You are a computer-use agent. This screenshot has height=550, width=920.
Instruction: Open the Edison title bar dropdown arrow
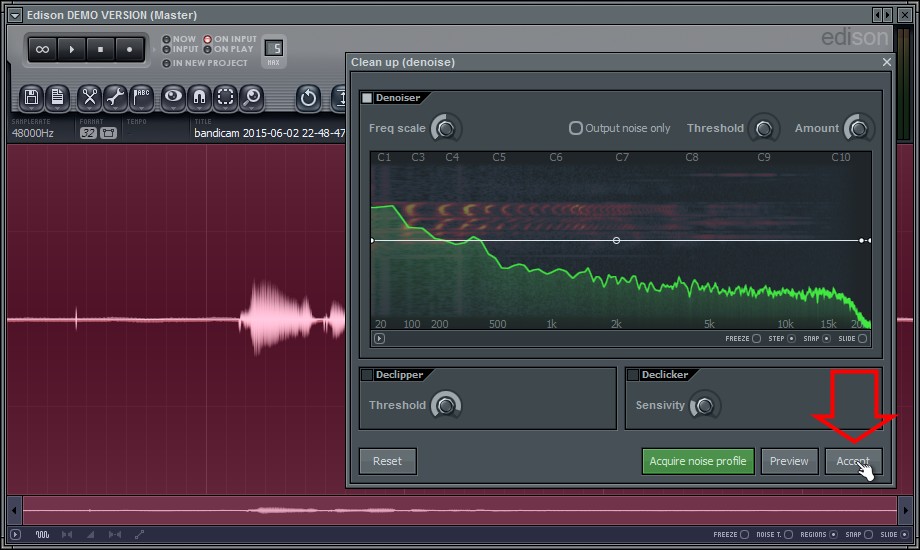click(14, 15)
